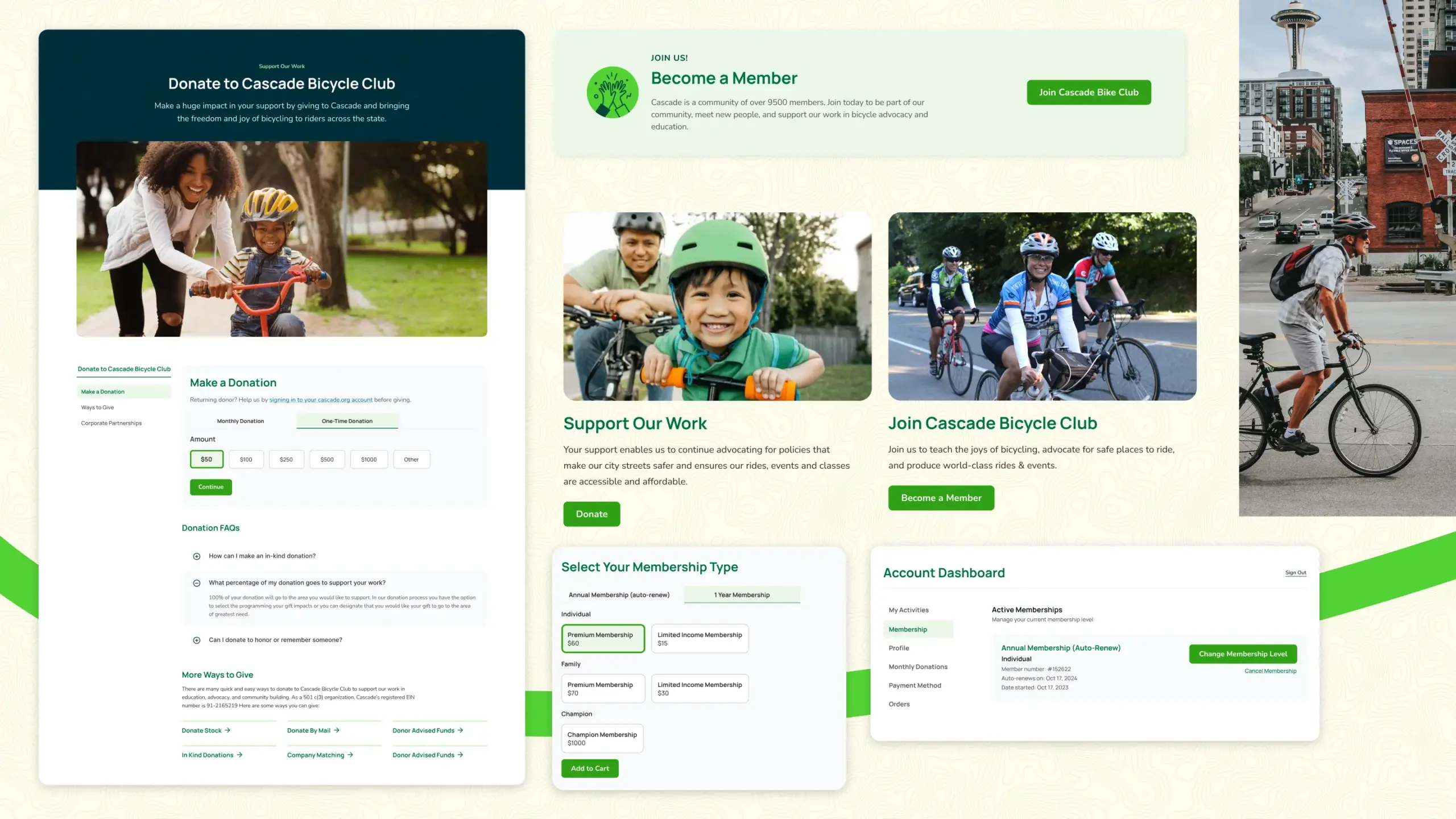1456x819 pixels.
Task: Select the 1 Year Membership tab
Action: [742, 595]
